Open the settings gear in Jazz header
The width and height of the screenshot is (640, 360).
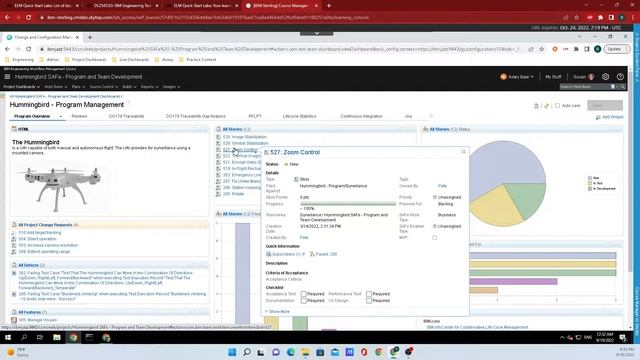[605, 77]
